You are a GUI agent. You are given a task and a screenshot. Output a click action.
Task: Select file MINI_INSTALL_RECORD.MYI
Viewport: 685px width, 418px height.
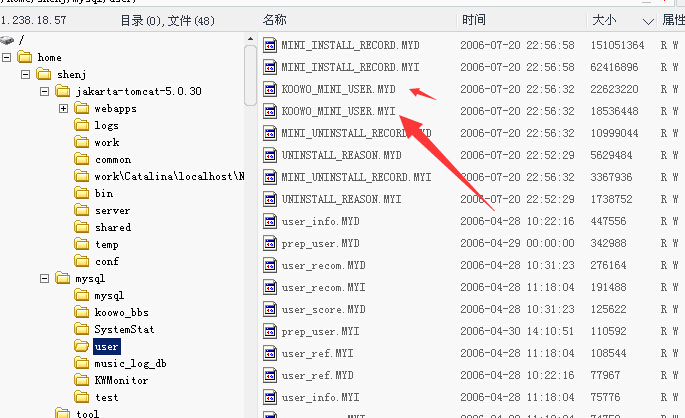pyautogui.click(x=350, y=67)
